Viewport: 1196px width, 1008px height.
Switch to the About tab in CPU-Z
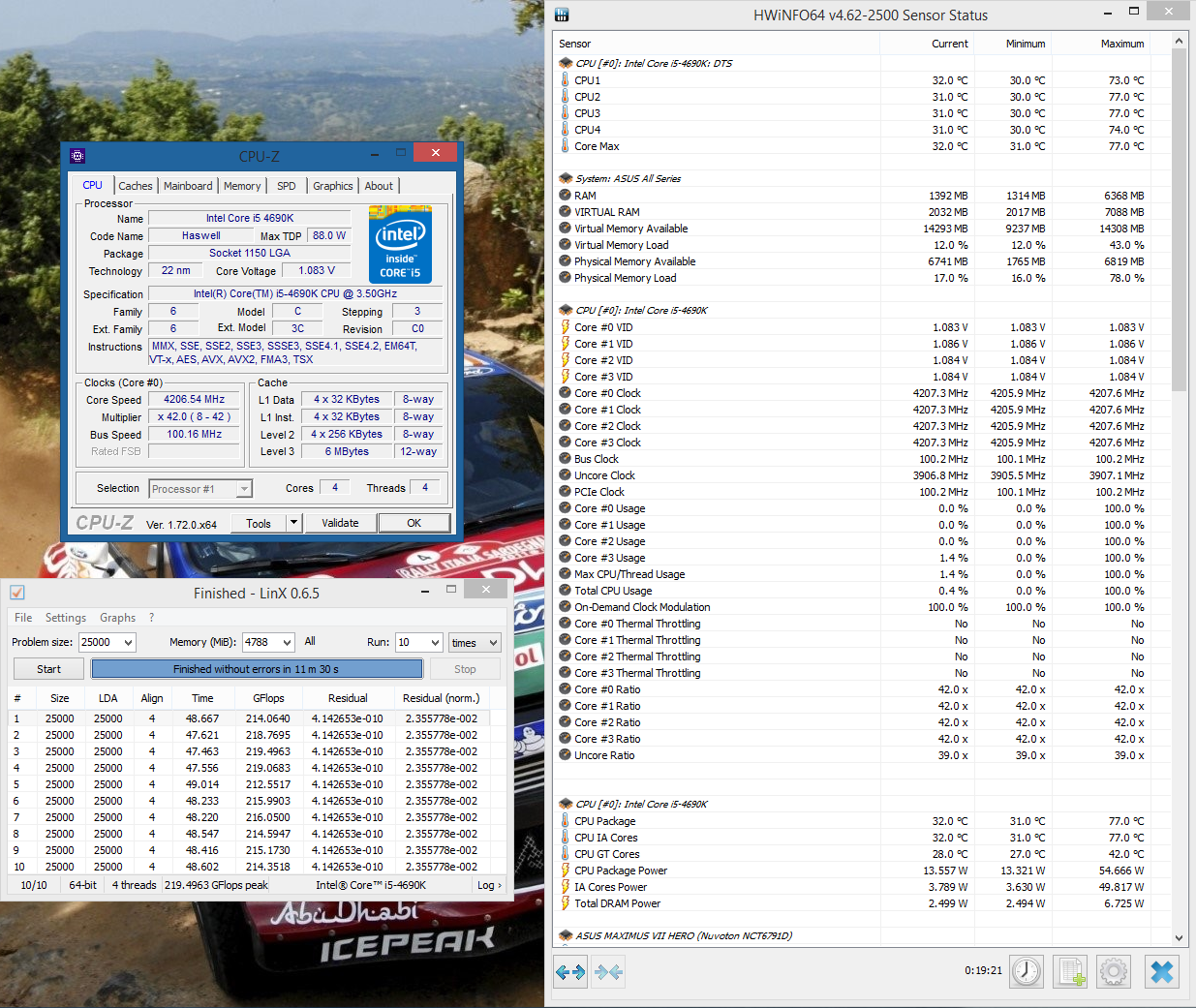tap(379, 186)
